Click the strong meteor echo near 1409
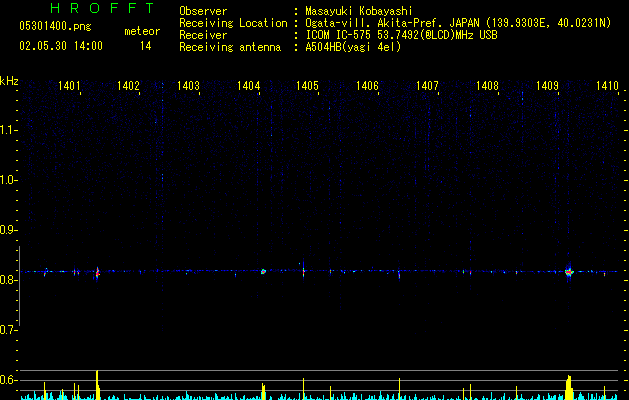629x400 pixels. click(x=569, y=272)
